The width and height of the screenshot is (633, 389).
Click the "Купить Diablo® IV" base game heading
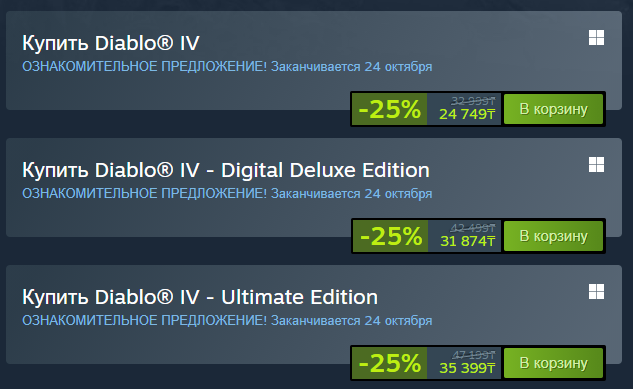pos(111,43)
